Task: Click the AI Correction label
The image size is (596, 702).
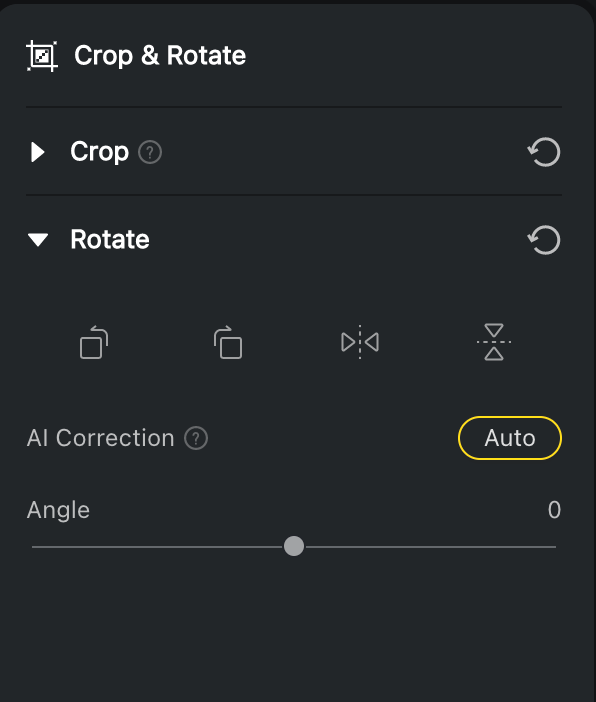Action: point(100,438)
